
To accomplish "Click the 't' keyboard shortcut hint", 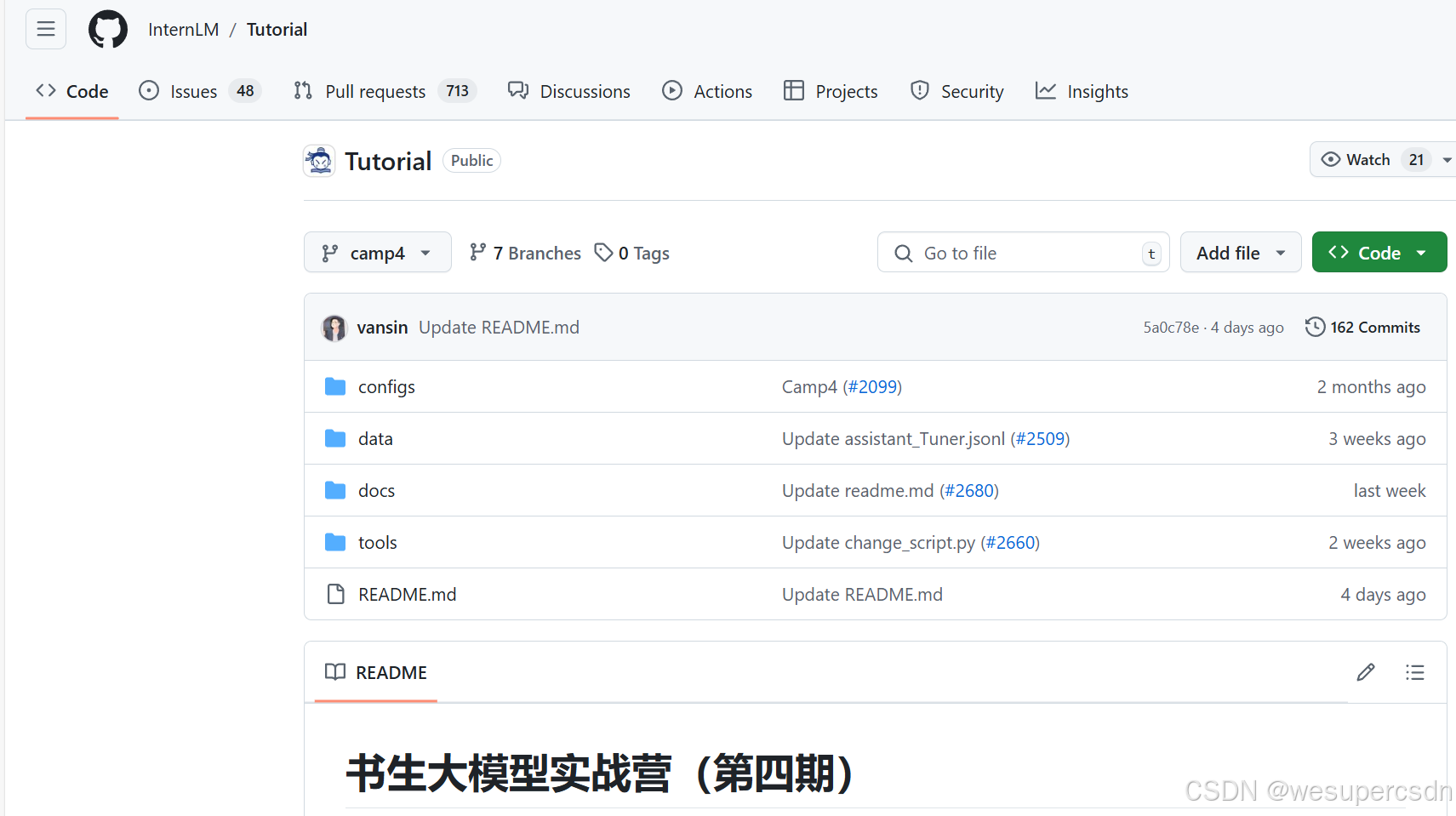I will click(x=1151, y=254).
